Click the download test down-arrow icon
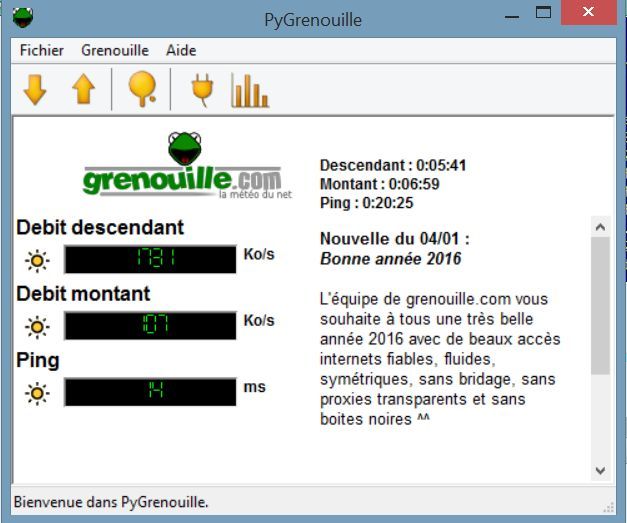Image resolution: width=627 pixels, height=523 pixels. tap(35, 90)
